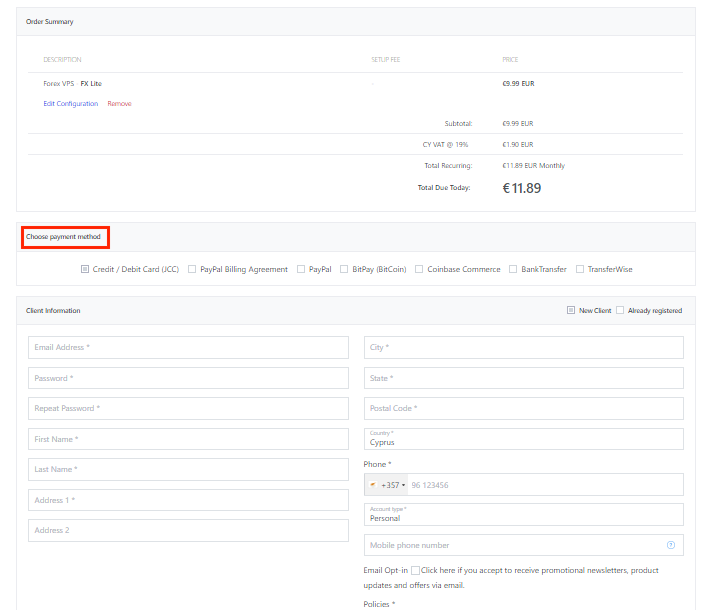709x610 pixels.
Task: Click the Client Information heading
Action: point(53,310)
